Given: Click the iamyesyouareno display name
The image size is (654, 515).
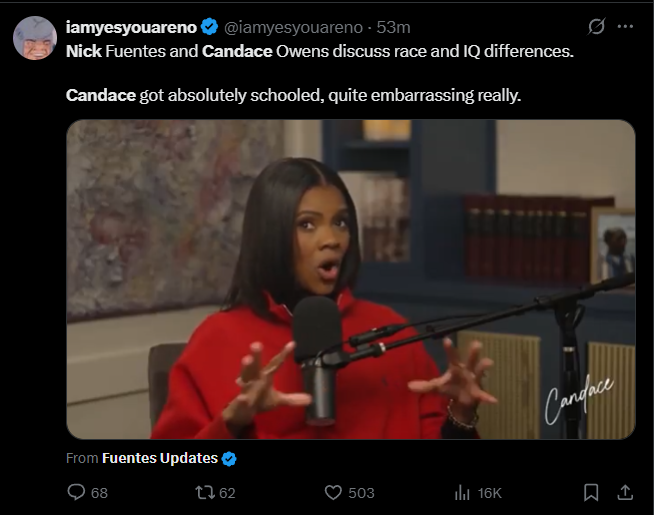Looking at the screenshot, I should pyautogui.click(x=131, y=28).
